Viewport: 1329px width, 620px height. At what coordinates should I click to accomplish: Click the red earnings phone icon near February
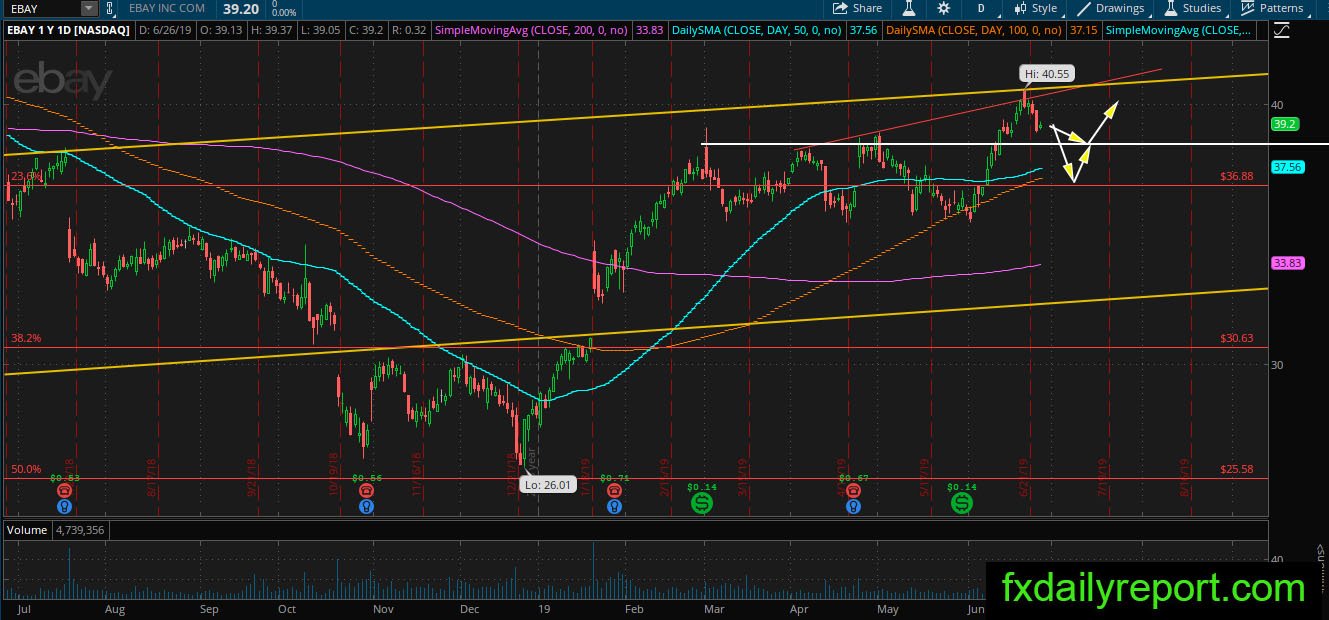612,491
